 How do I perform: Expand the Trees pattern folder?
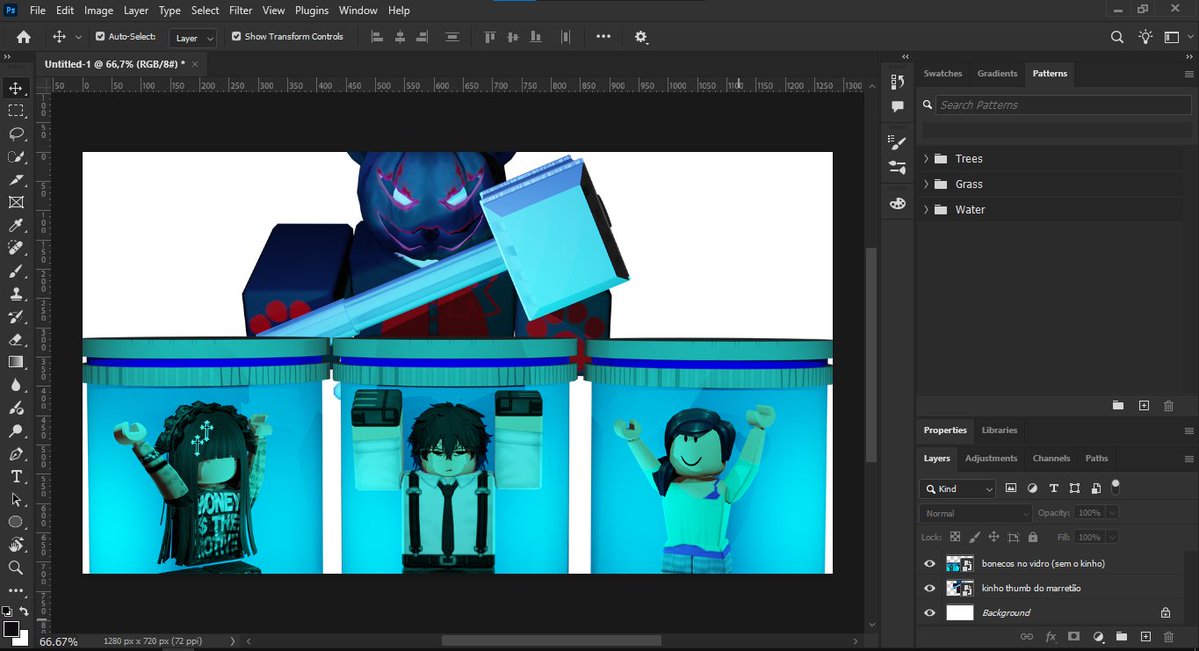click(x=926, y=158)
